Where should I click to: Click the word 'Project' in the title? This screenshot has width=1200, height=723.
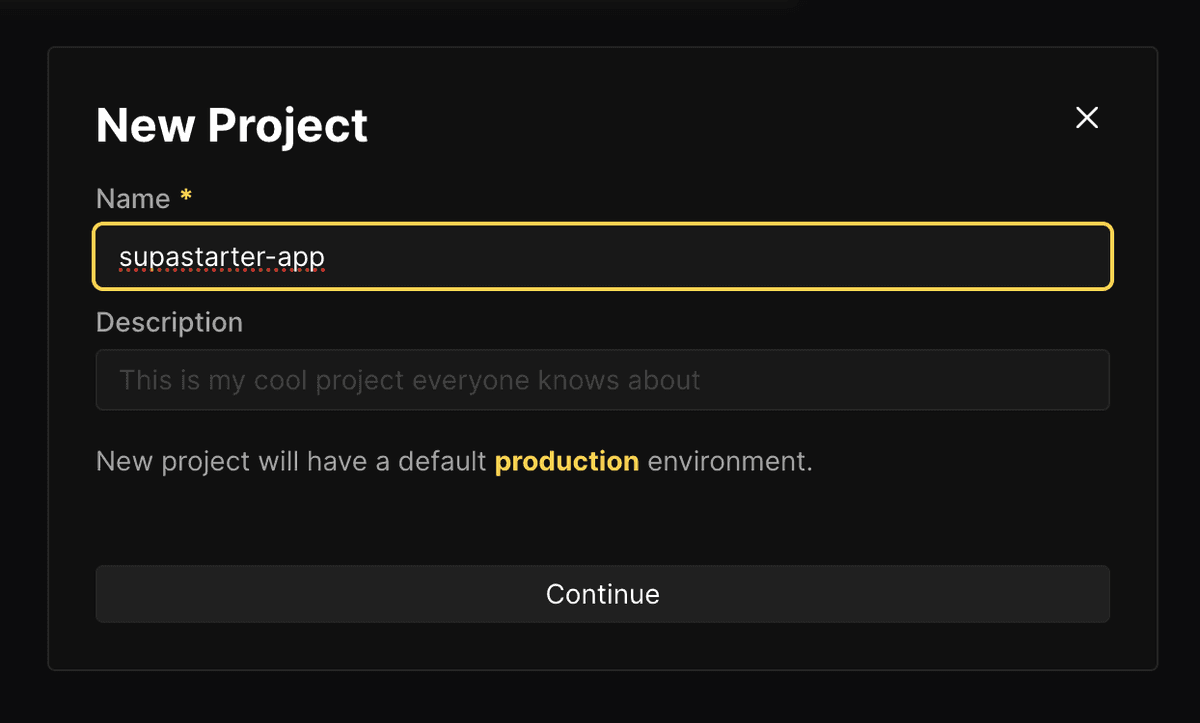(x=287, y=126)
